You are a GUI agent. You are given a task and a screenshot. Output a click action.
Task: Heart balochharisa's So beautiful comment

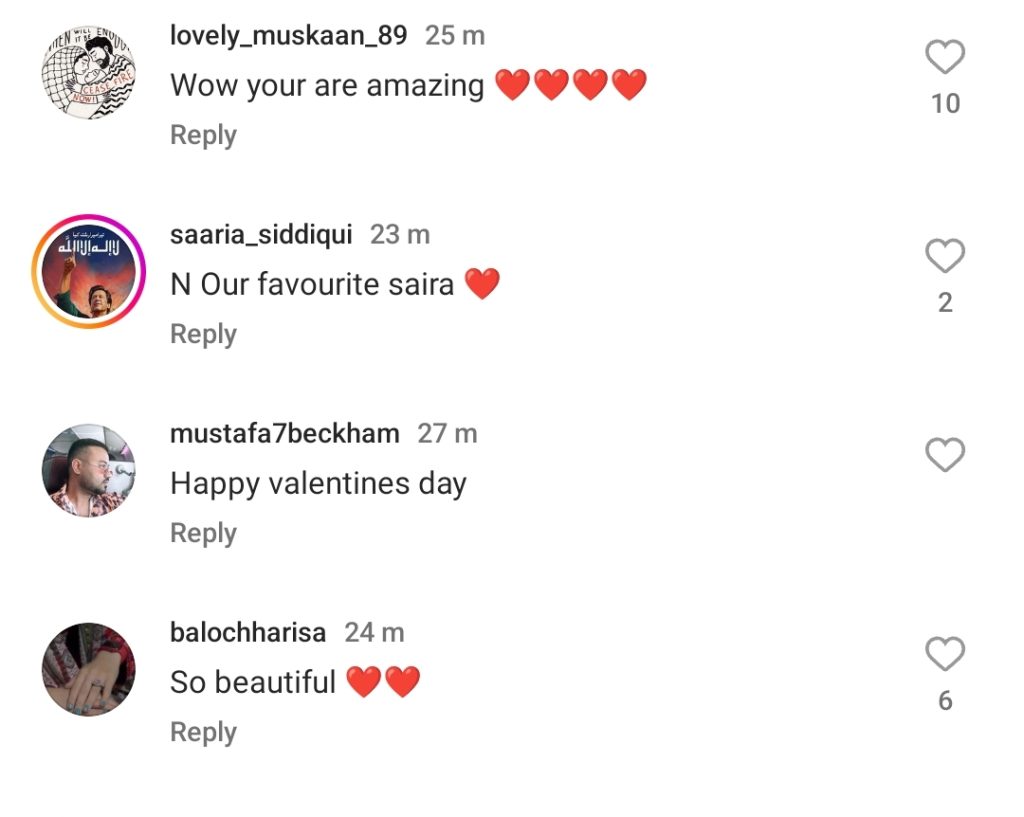point(945,655)
